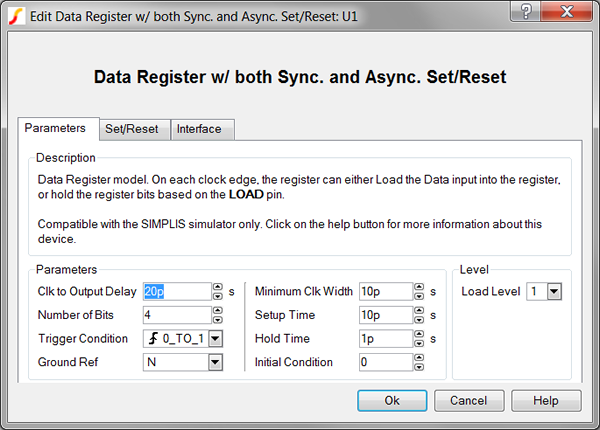Select the Parameters tab
This screenshot has width=600, height=430.
(x=58, y=129)
